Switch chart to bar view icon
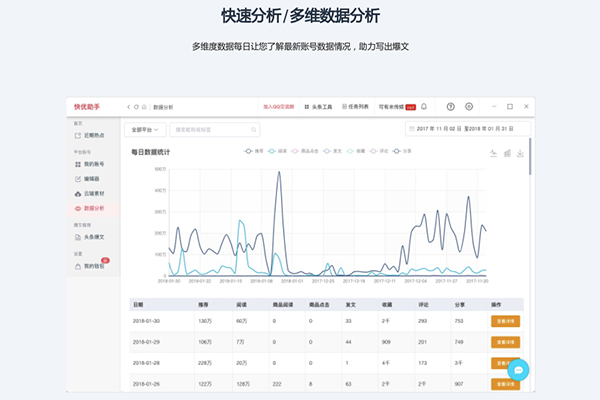Image resolution: width=600 pixels, height=400 pixels. 507,154
